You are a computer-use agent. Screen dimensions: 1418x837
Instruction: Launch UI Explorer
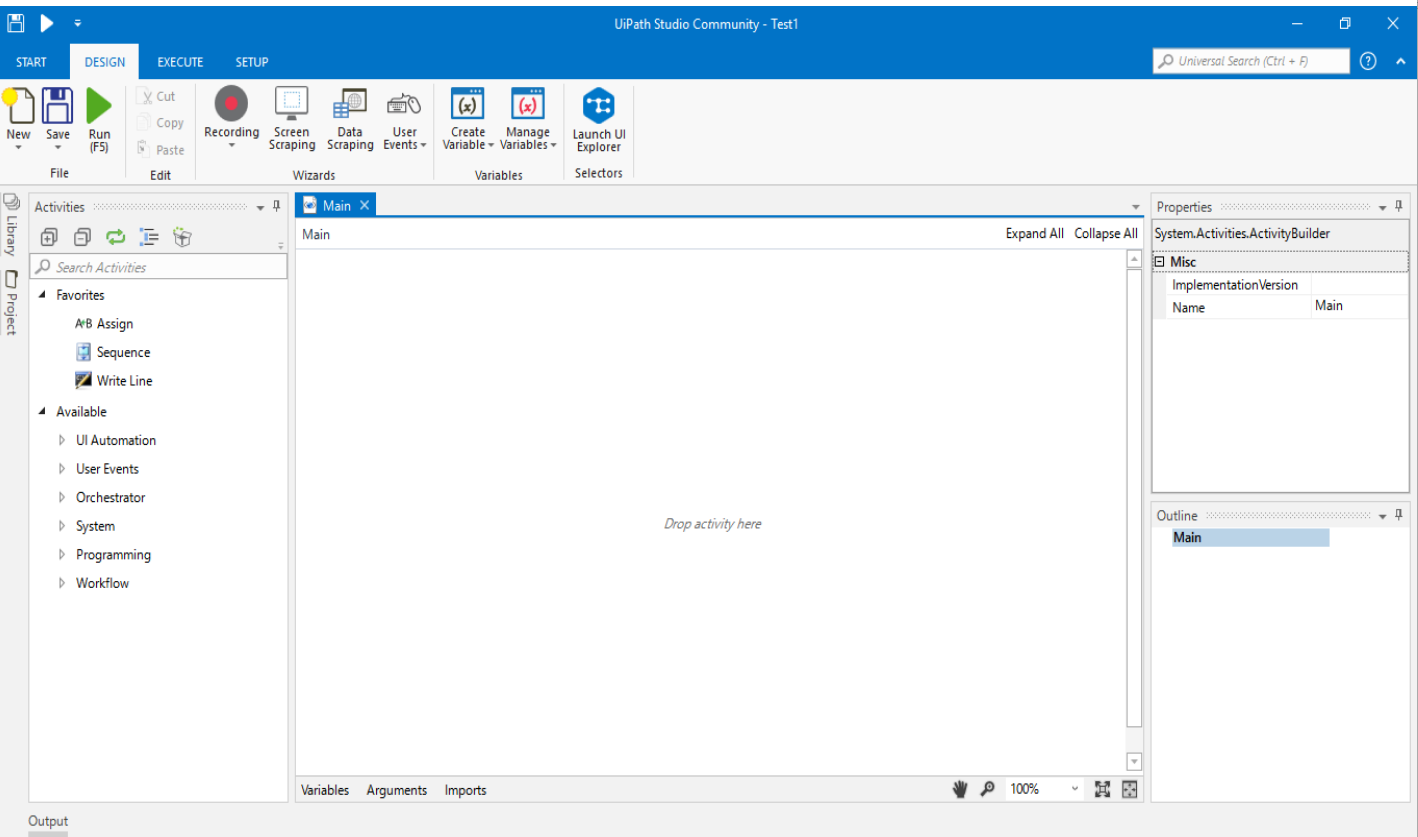(599, 120)
